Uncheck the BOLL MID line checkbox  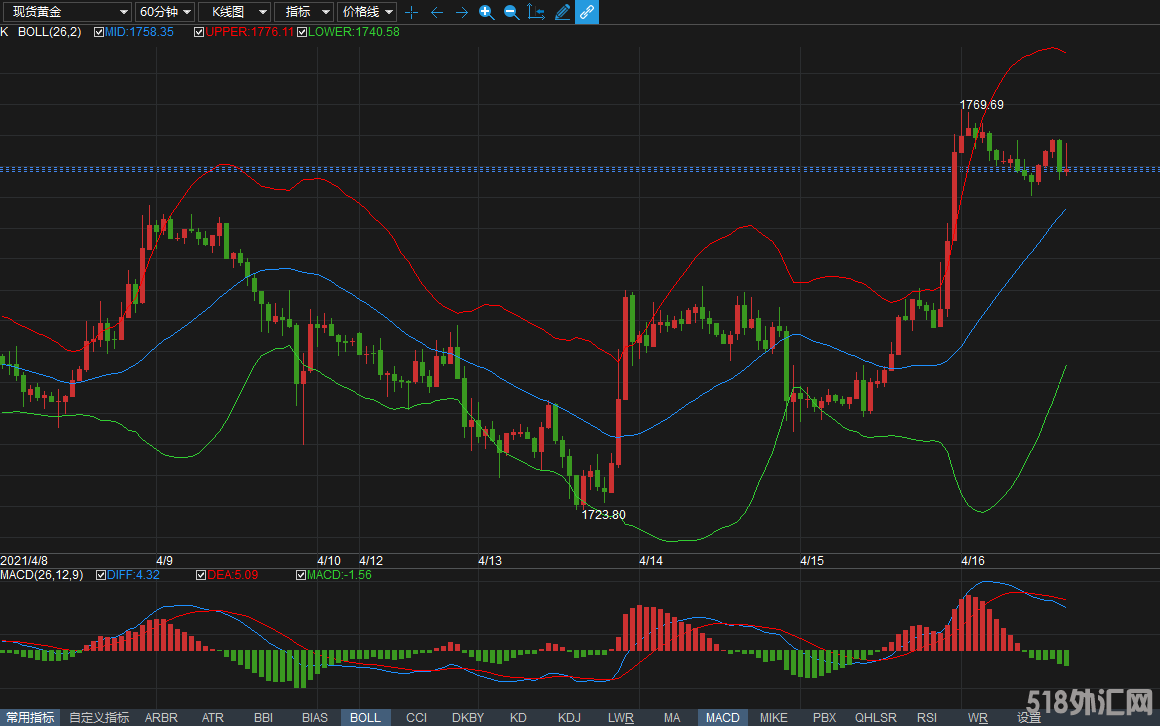99,32
